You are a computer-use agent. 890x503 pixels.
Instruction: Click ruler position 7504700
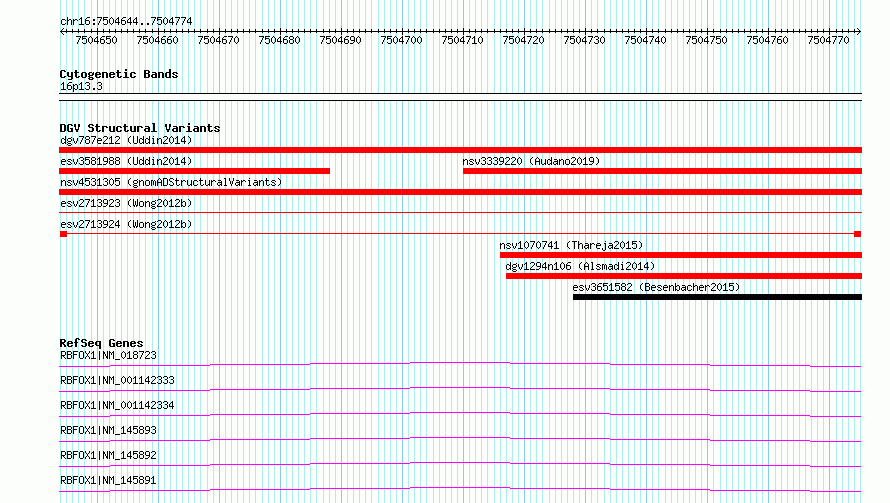(401, 40)
